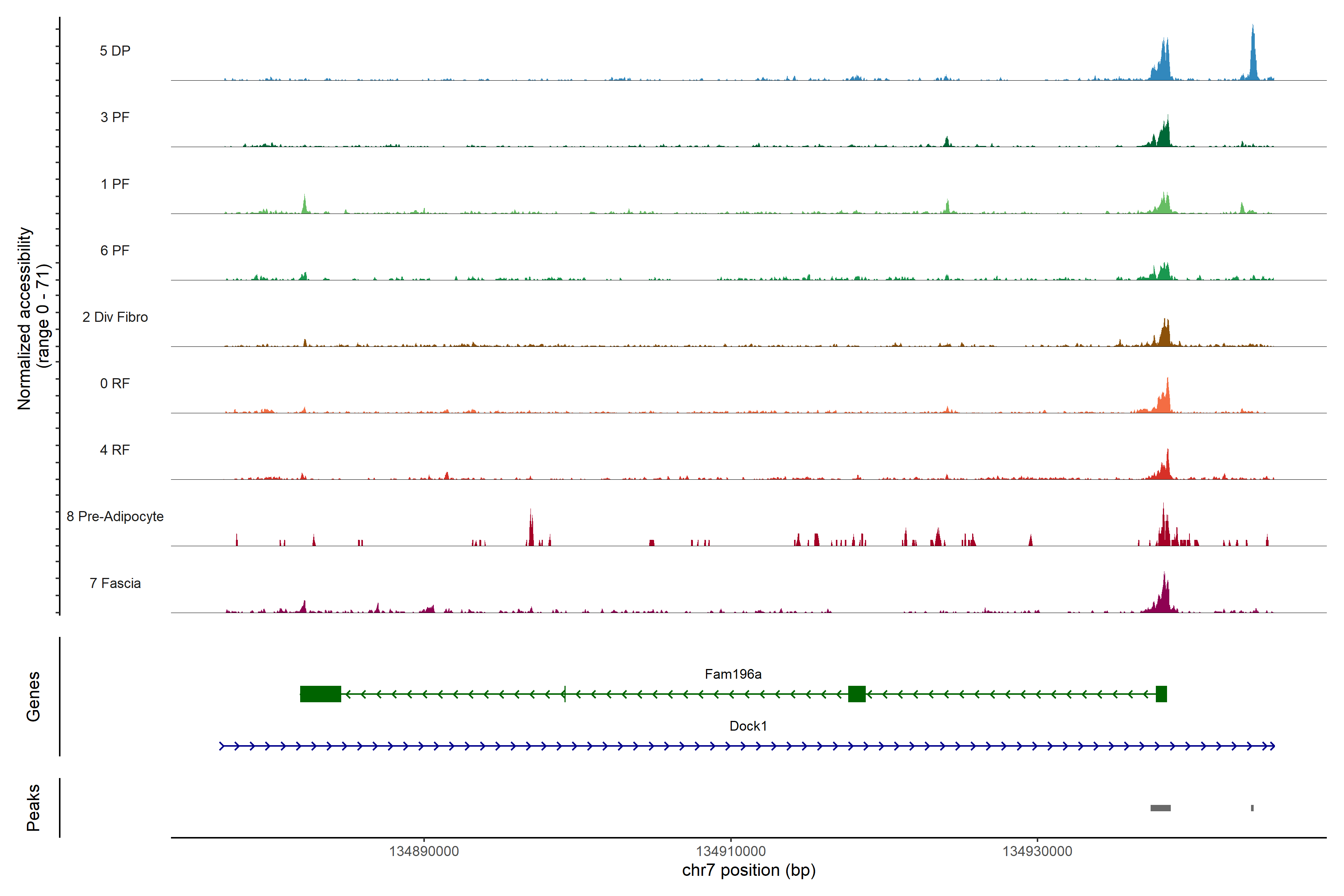
Task: Click the 4 RF track label
Action: tap(115, 450)
